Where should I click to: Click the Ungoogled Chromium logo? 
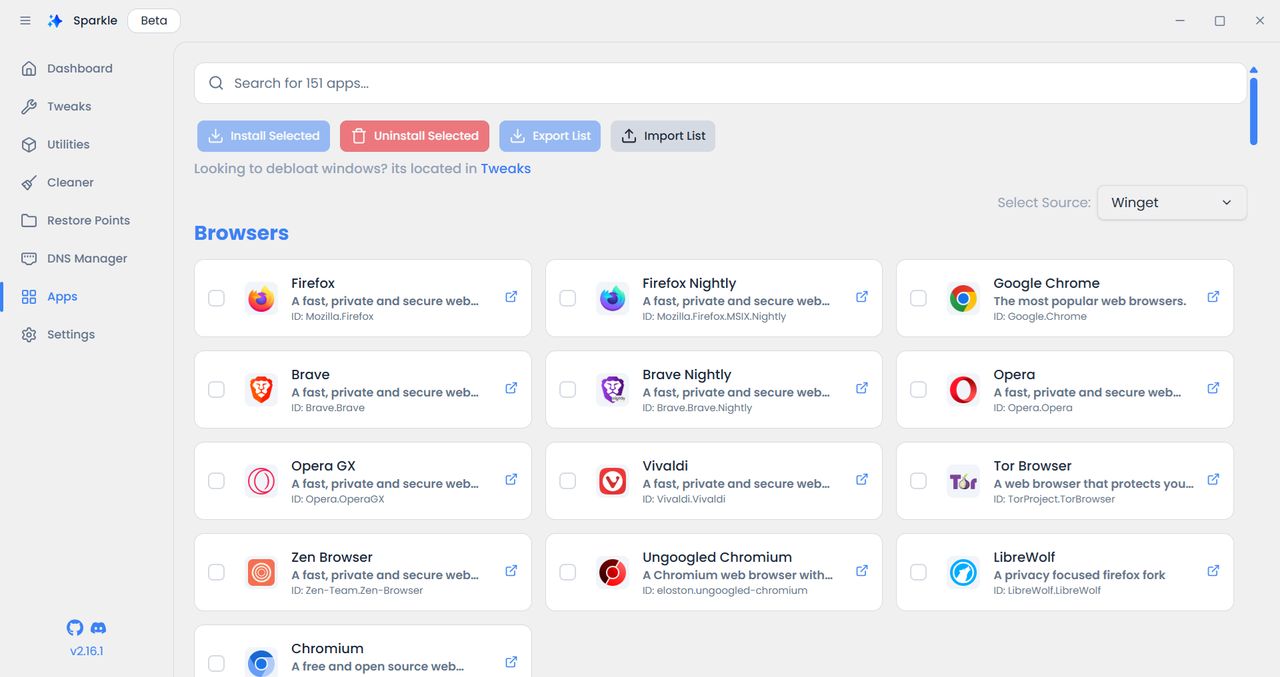(612, 572)
